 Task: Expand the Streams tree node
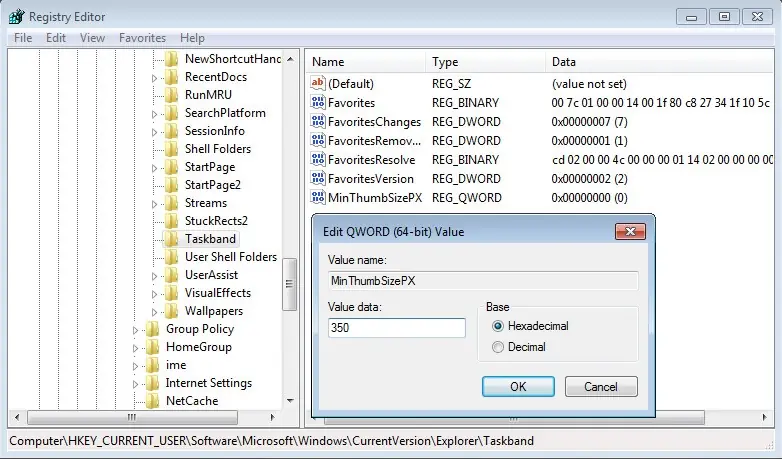point(154,204)
